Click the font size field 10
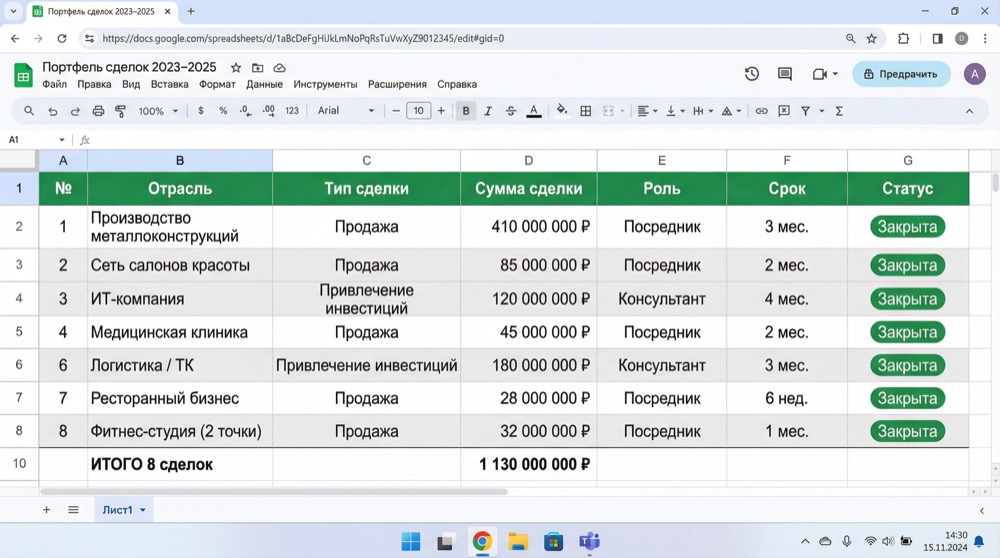1000x558 pixels. pos(418,111)
